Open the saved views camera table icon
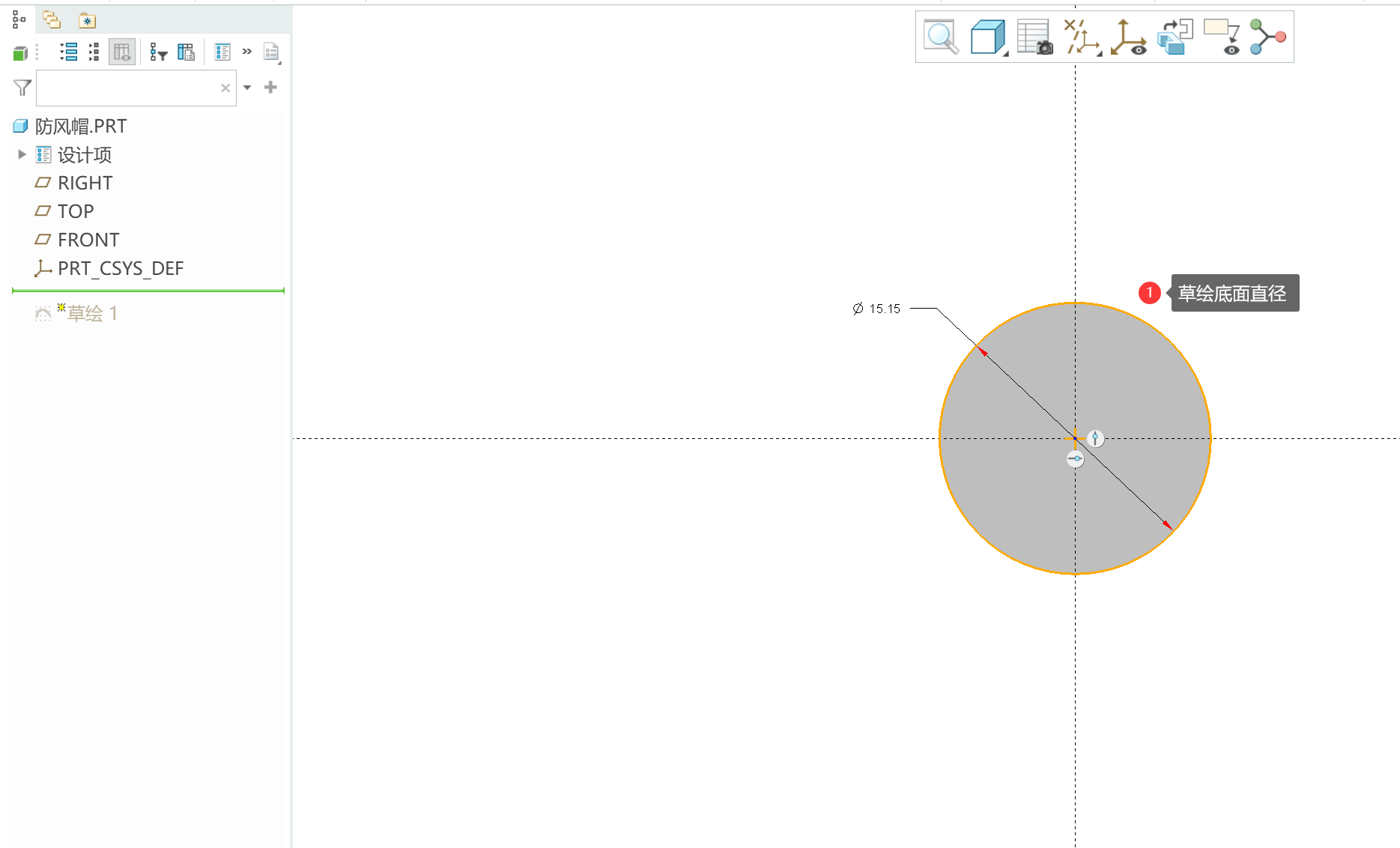Image resolution: width=1400 pixels, height=848 pixels. pos(1035,37)
